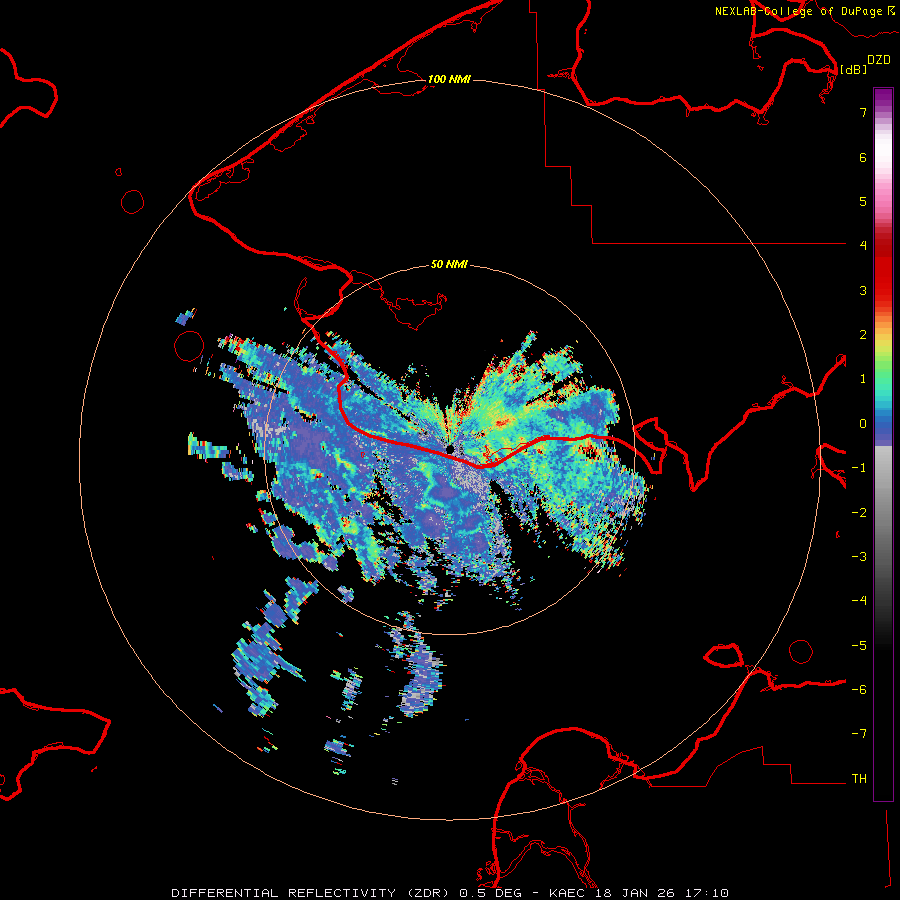The image size is (900, 900).
Task: Click the black radar site dot at center
Action: tap(450, 448)
